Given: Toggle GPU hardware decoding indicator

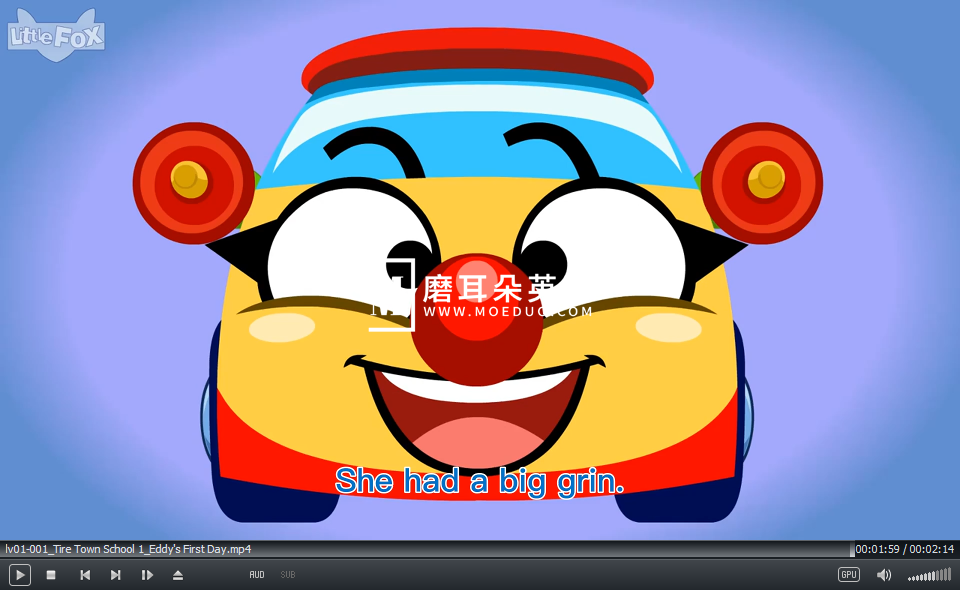Looking at the screenshot, I should pos(848,574).
